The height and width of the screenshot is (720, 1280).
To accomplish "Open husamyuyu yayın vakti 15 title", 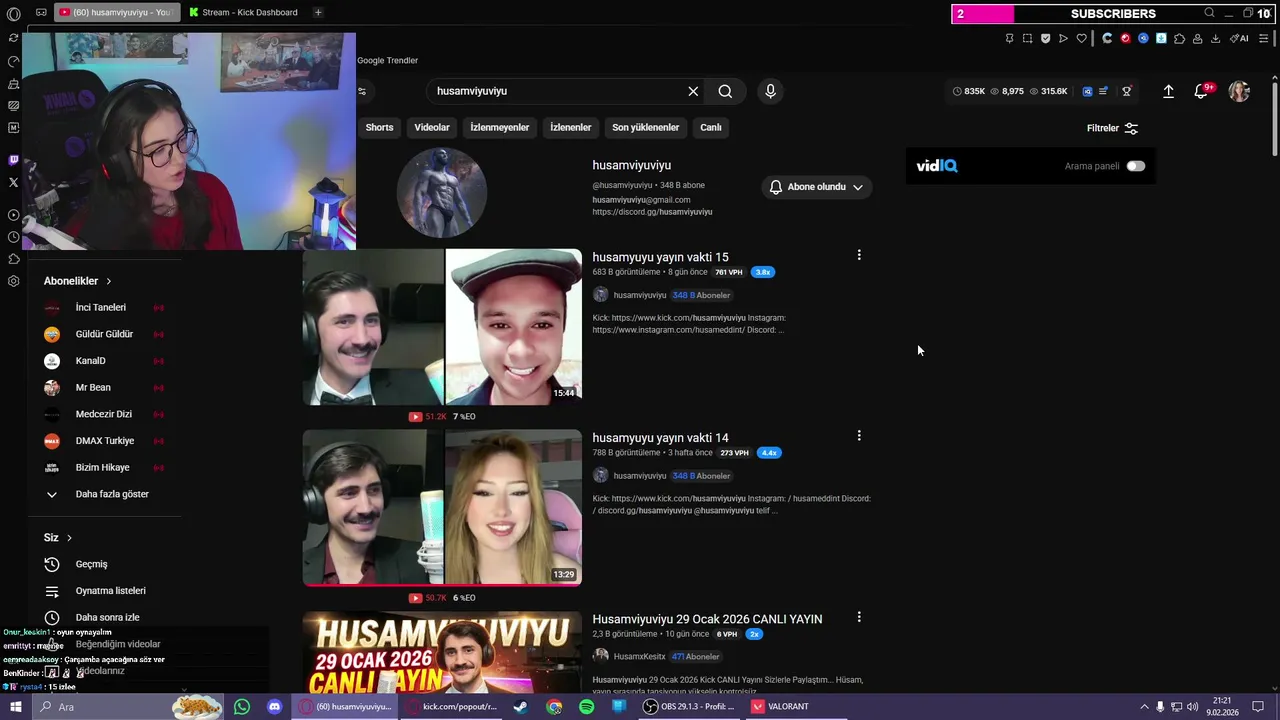I will (x=660, y=257).
